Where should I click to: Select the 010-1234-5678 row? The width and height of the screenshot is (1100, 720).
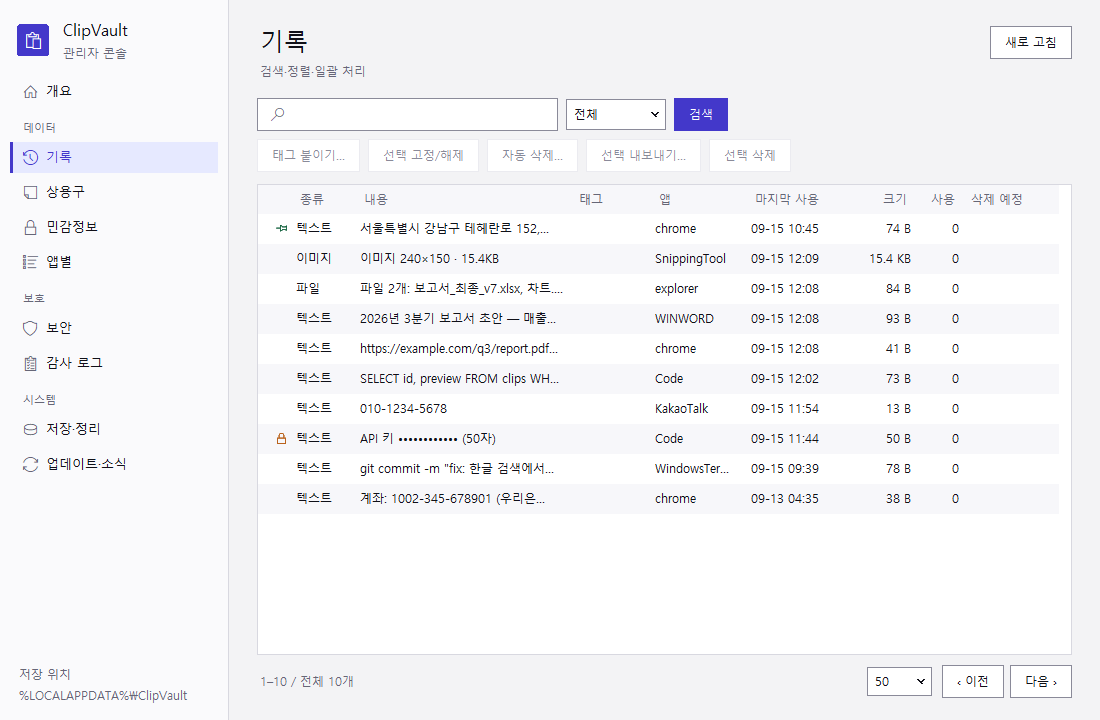pyautogui.click(x=658, y=409)
